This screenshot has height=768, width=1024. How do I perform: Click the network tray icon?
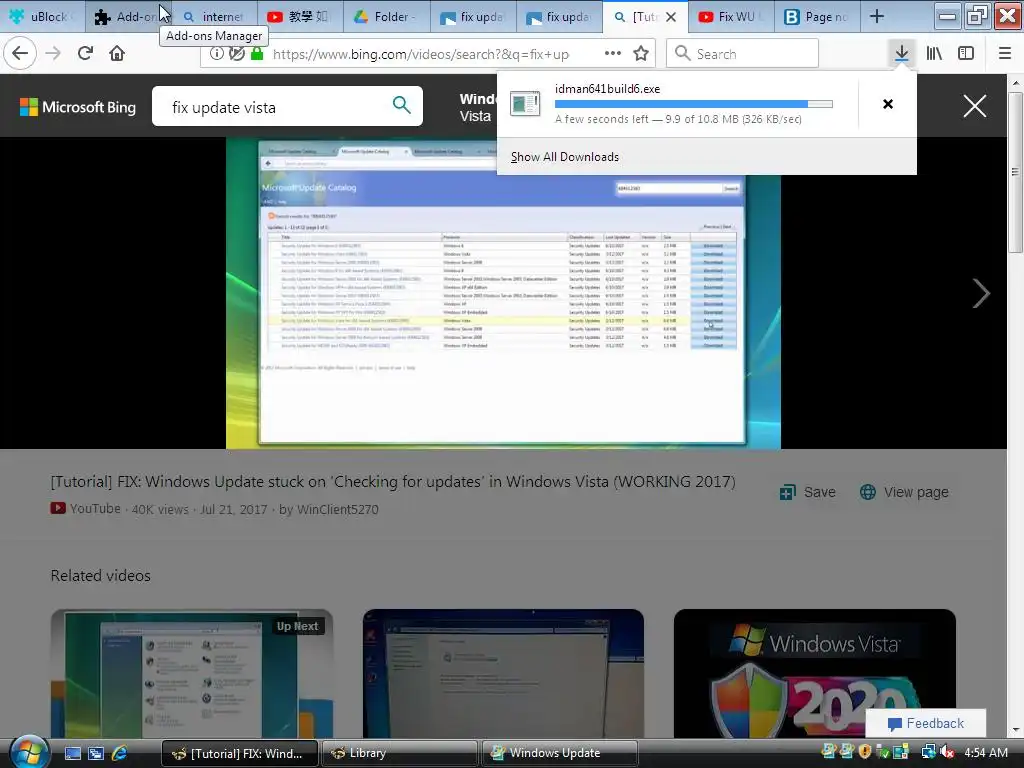(x=928, y=752)
